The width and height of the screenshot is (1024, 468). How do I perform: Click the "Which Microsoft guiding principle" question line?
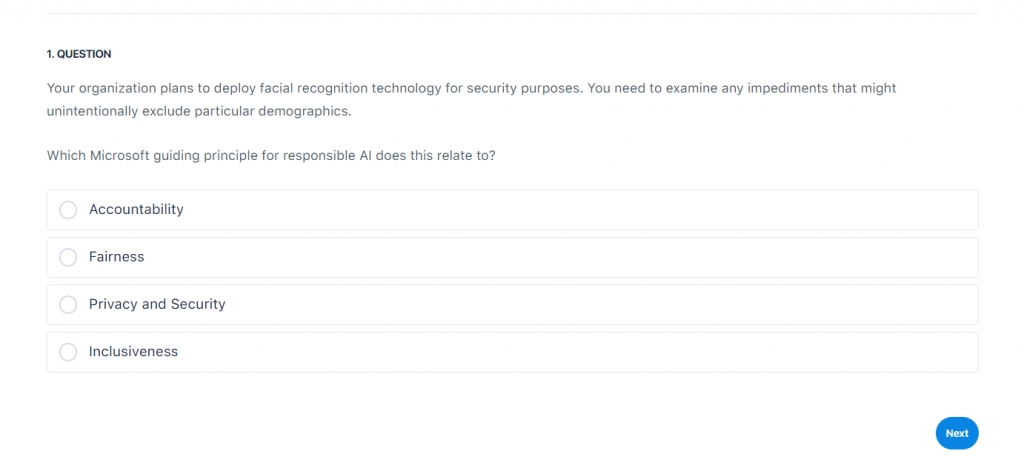click(x=270, y=156)
